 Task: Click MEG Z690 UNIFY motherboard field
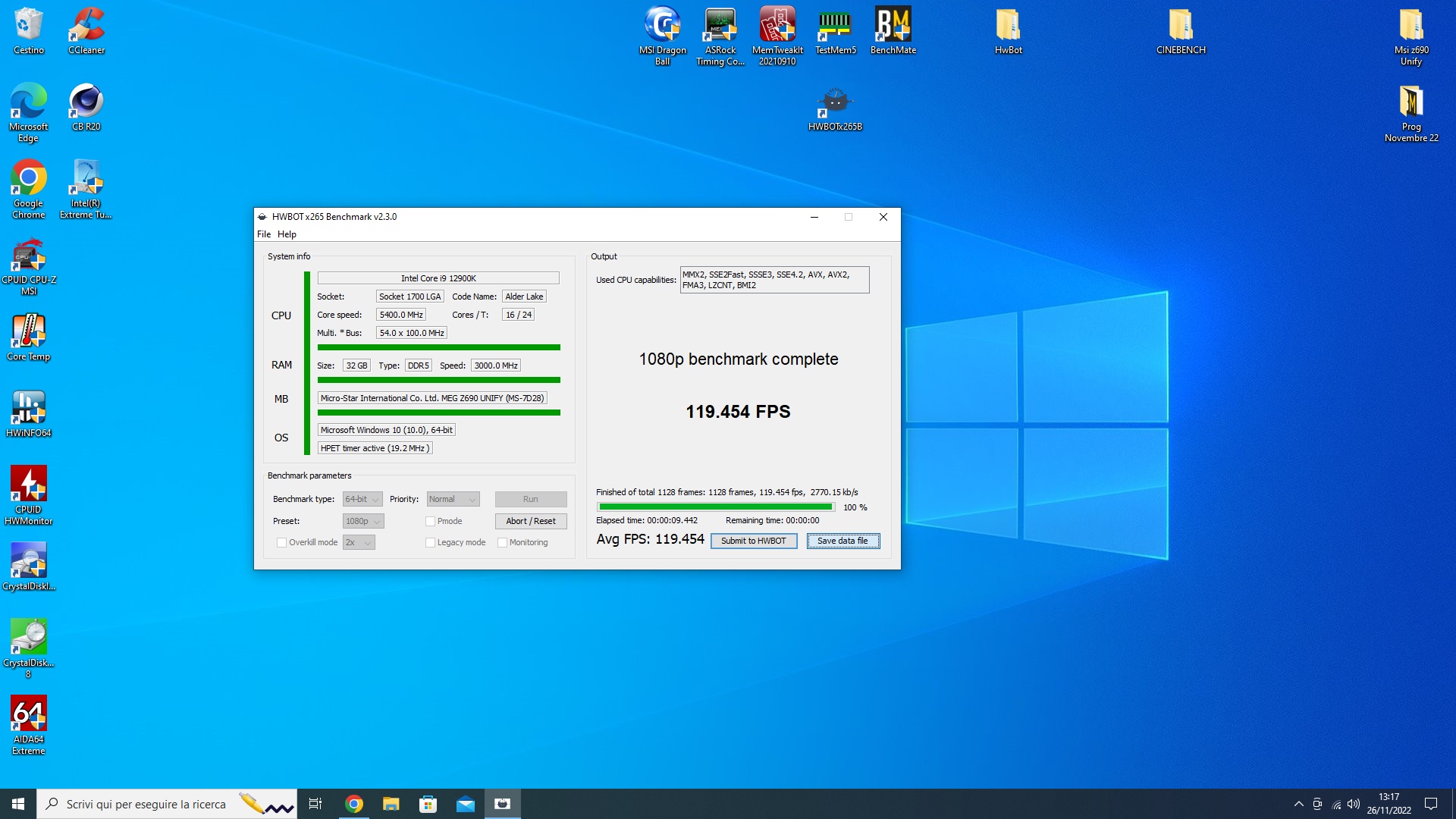432,398
